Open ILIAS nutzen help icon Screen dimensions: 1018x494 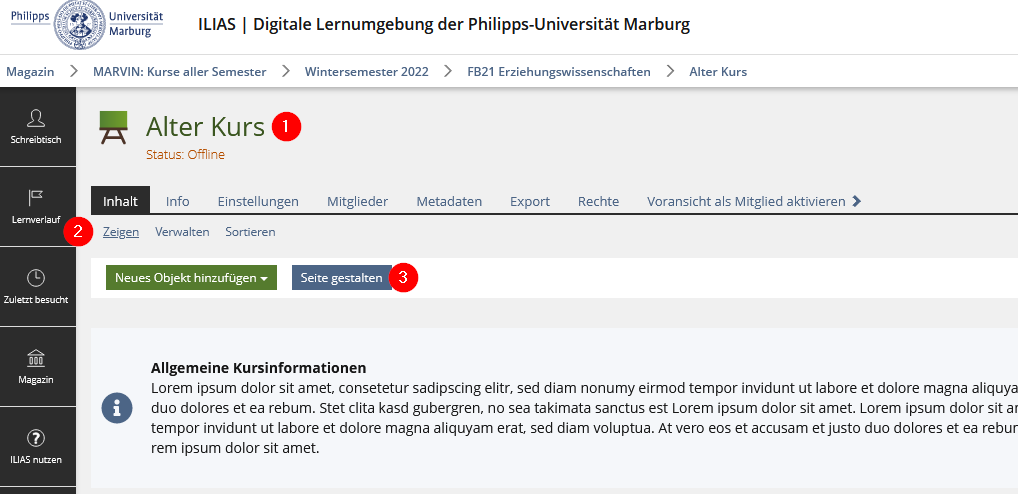tap(36, 438)
